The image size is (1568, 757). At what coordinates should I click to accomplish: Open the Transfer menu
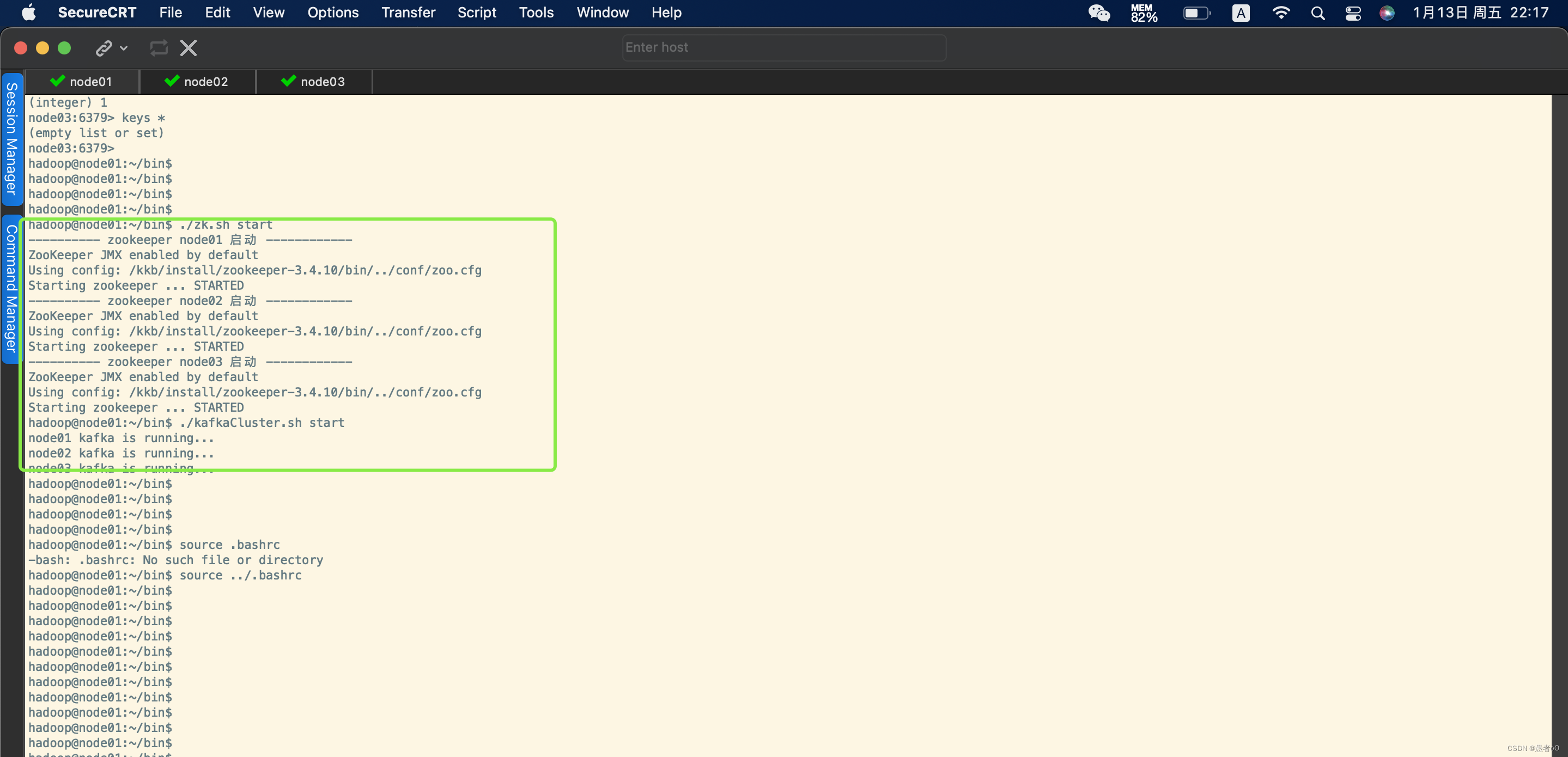[x=408, y=12]
